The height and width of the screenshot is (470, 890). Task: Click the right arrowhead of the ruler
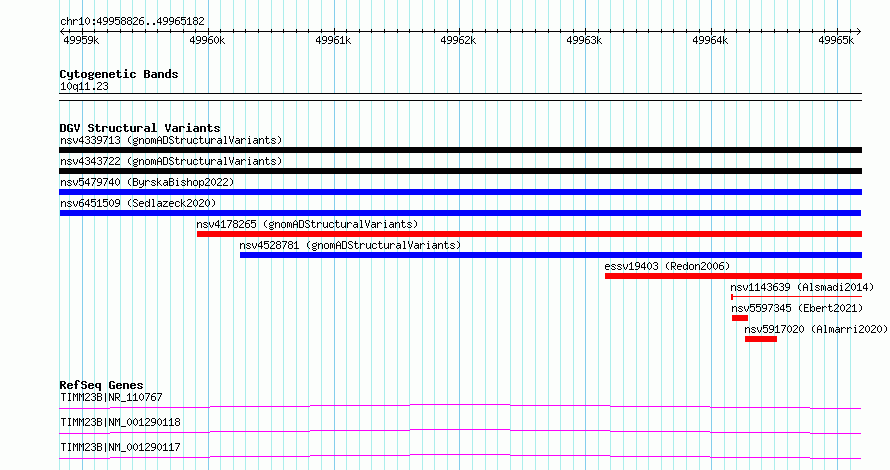(x=859, y=32)
